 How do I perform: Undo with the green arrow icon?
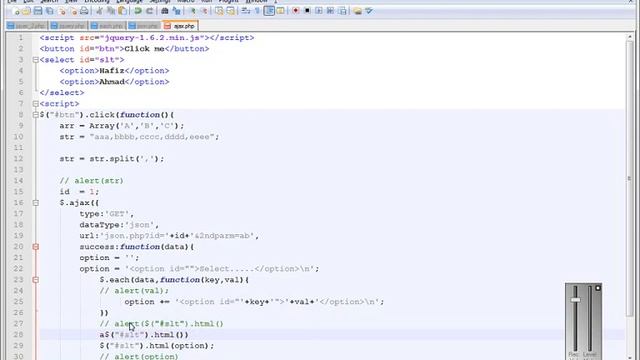[x=138, y=11]
